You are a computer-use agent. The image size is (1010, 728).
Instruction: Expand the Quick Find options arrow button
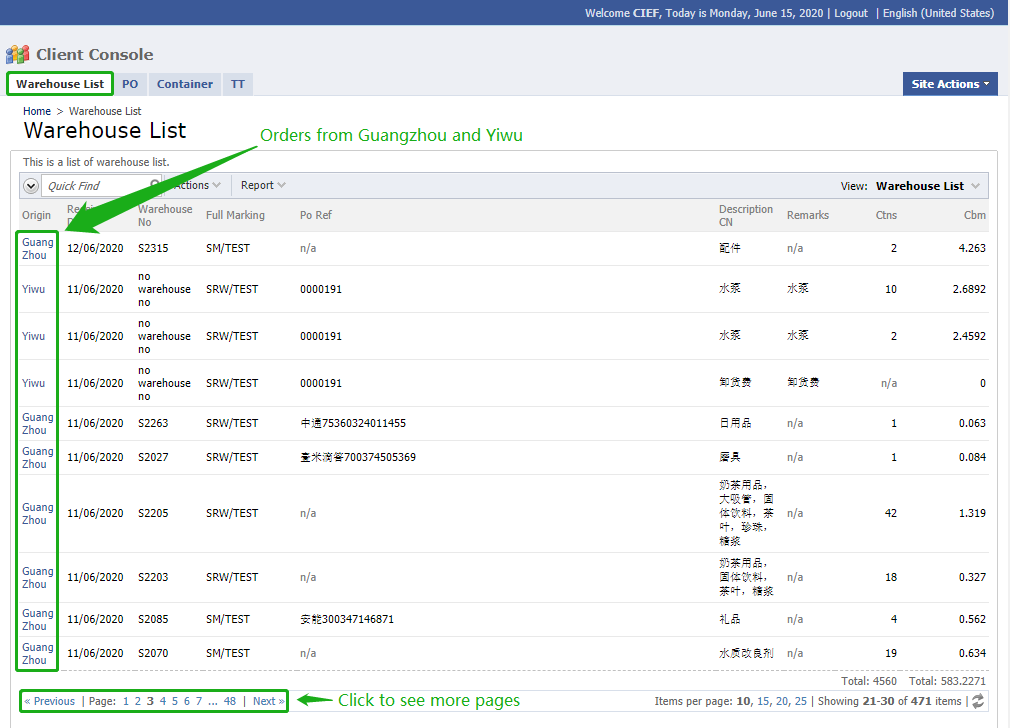(x=30, y=186)
